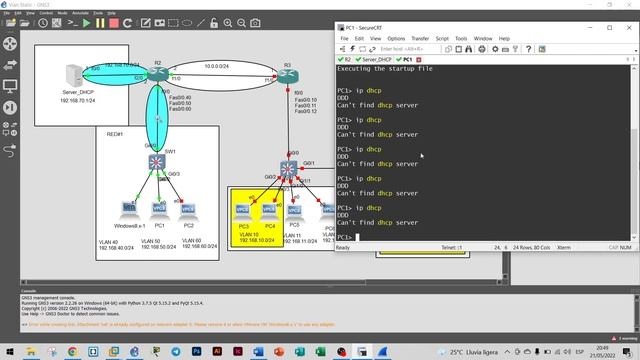640x360 pixels.
Task: Open the GNS3 snapshots clock icon
Action: (43, 23)
